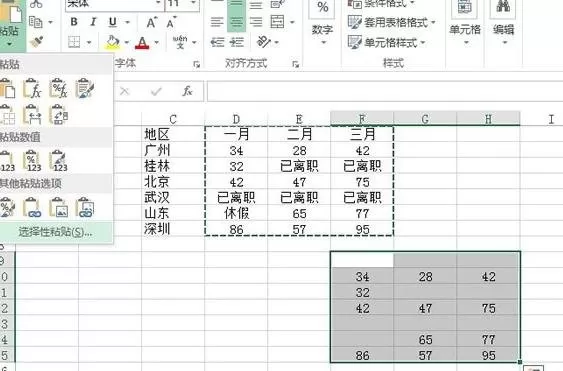Apply red font color A
The height and width of the screenshot is (371, 563).
pyautogui.click(x=143, y=42)
